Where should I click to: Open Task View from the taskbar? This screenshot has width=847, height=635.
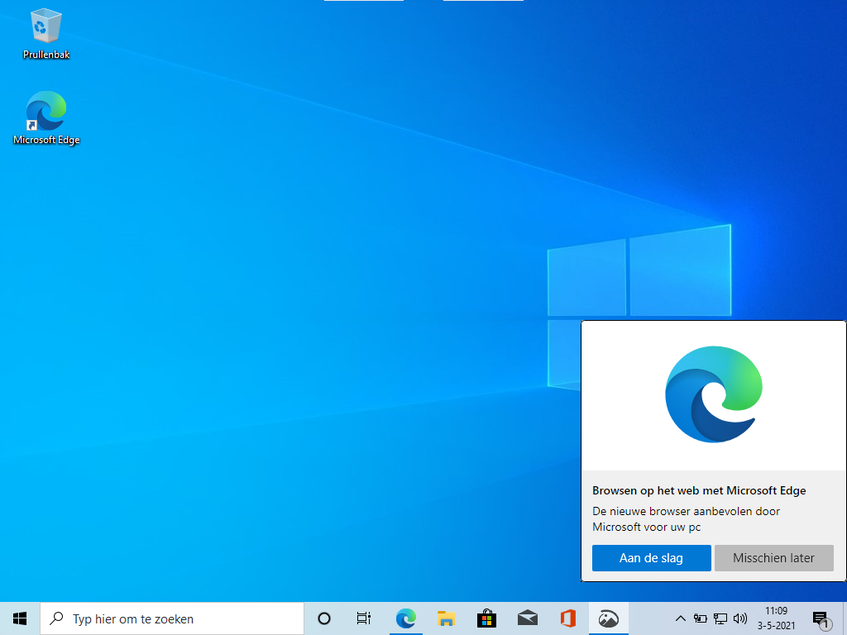pos(364,619)
